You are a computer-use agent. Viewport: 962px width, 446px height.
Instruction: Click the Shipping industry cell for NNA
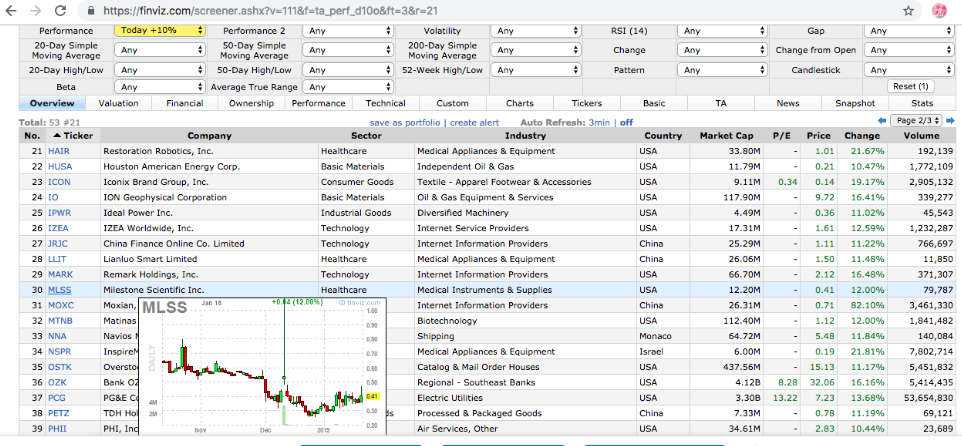(525, 336)
